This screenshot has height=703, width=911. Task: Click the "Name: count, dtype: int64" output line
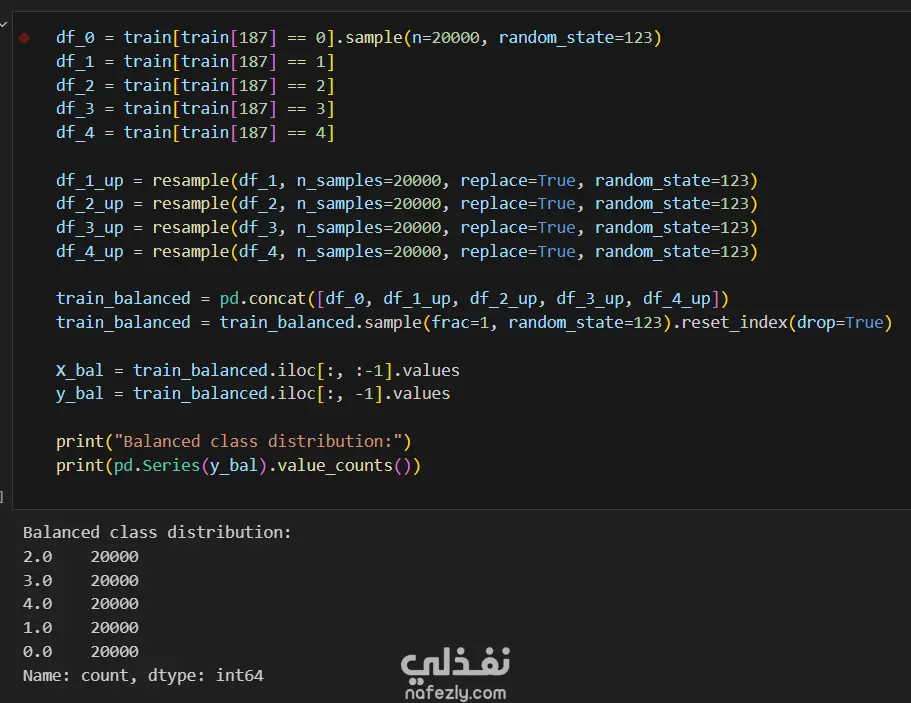coord(143,676)
